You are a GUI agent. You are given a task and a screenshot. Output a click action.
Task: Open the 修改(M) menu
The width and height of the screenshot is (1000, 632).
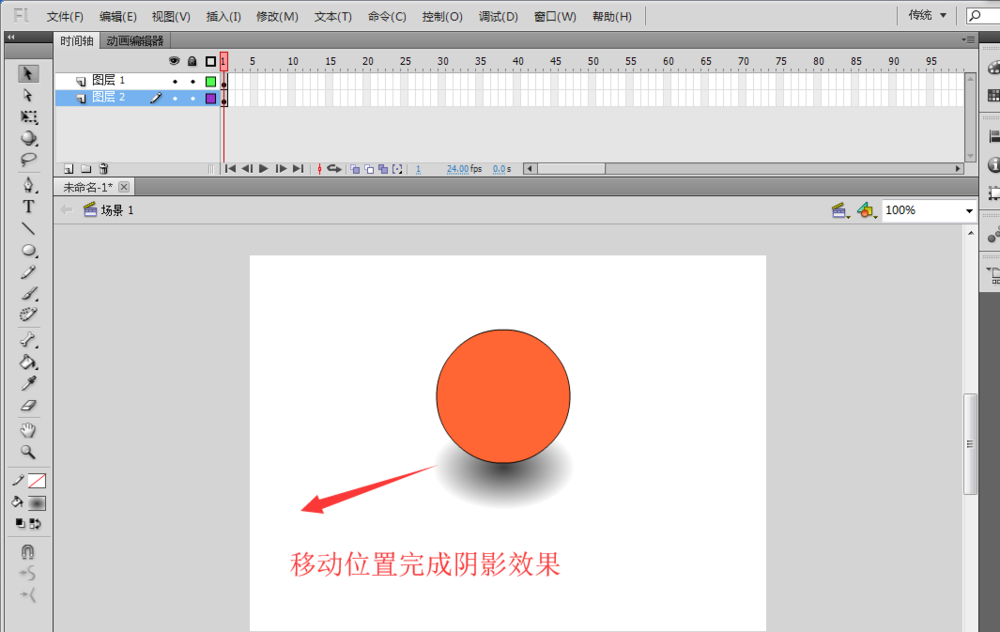[x=277, y=17]
